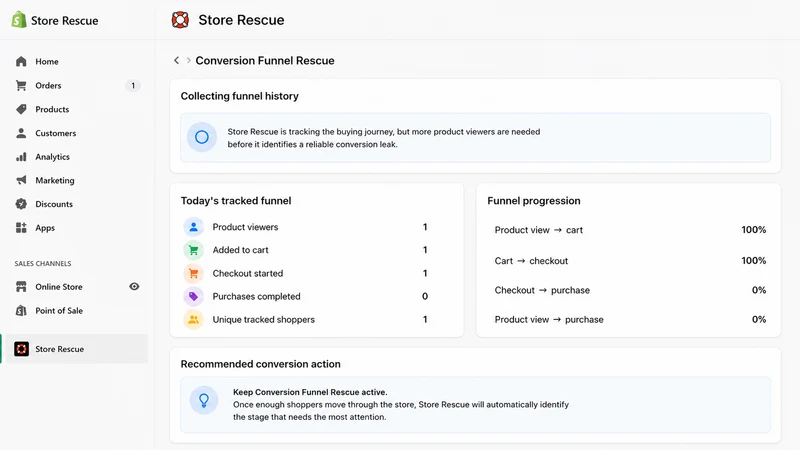Click 'Product view → cart' progression row
Viewport: 800px width, 450px height.
coord(630,230)
